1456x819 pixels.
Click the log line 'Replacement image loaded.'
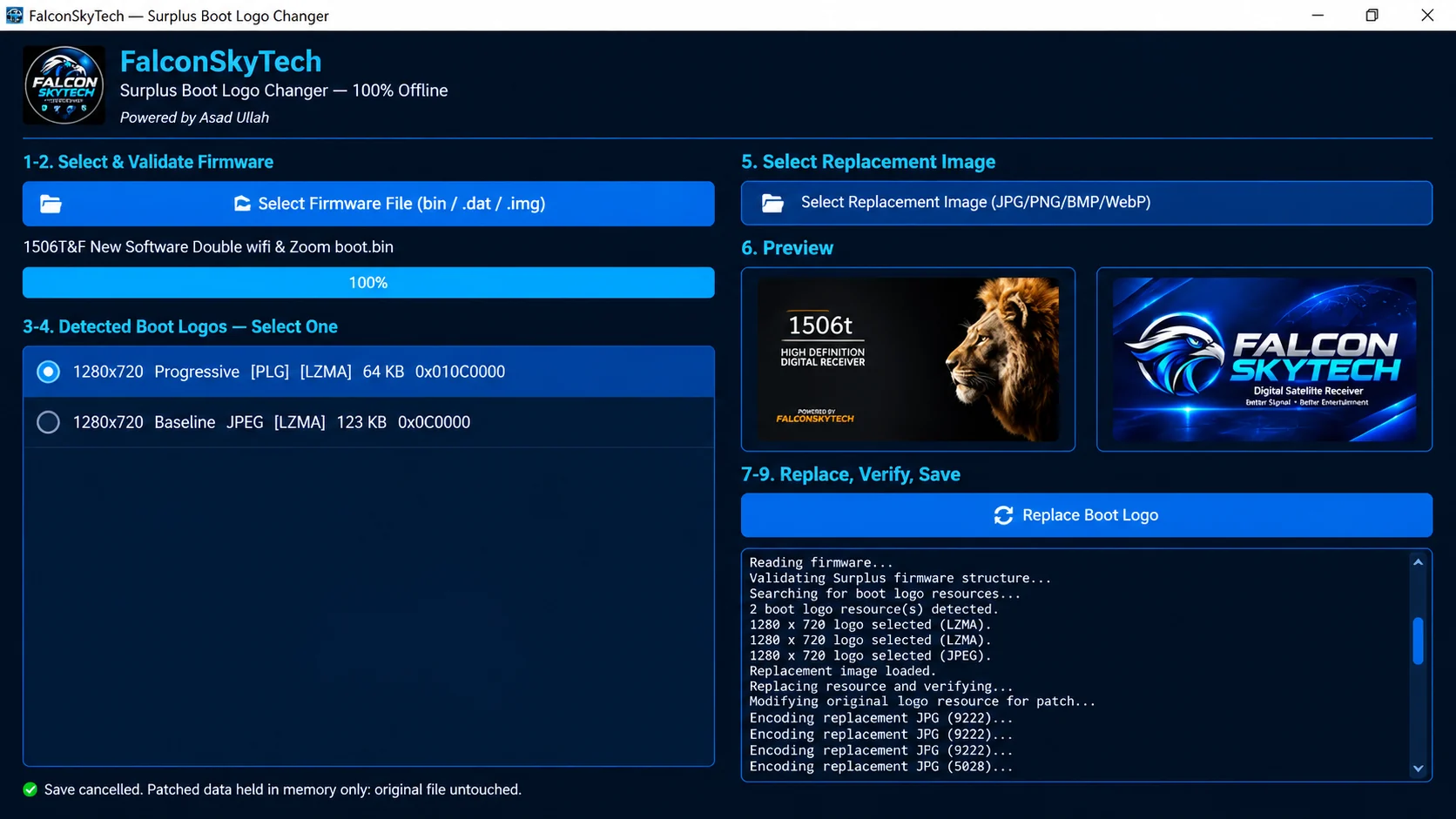tap(842, 671)
